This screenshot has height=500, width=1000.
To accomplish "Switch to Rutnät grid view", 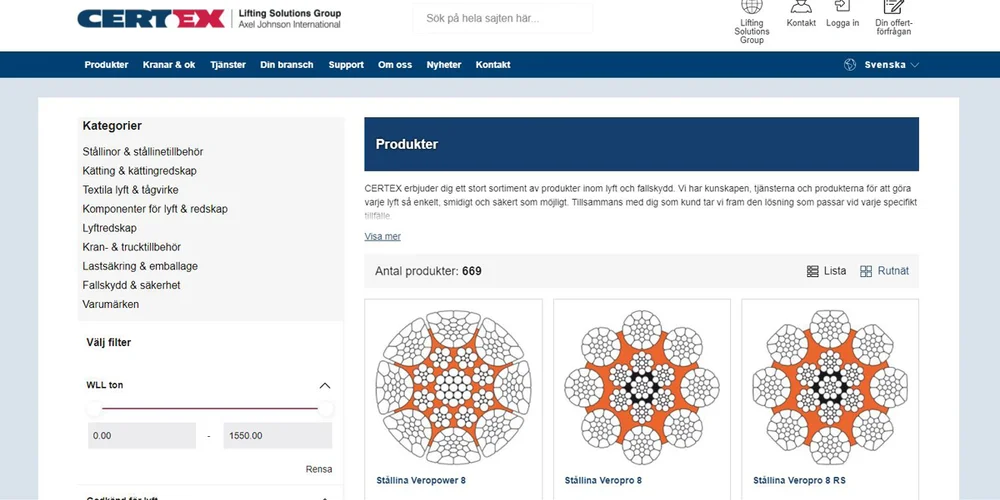I will (x=885, y=271).
